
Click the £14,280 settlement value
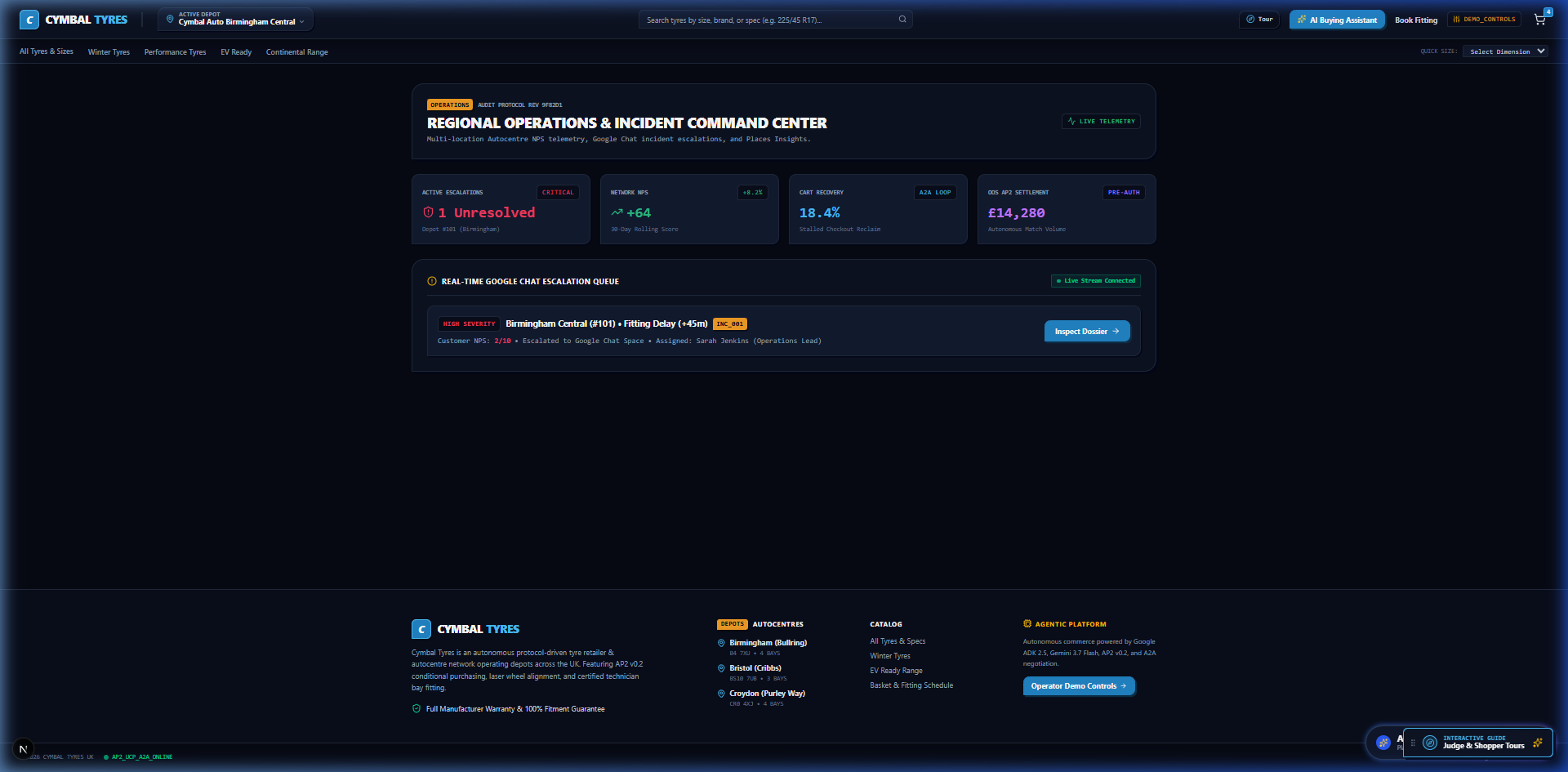[x=1016, y=212]
